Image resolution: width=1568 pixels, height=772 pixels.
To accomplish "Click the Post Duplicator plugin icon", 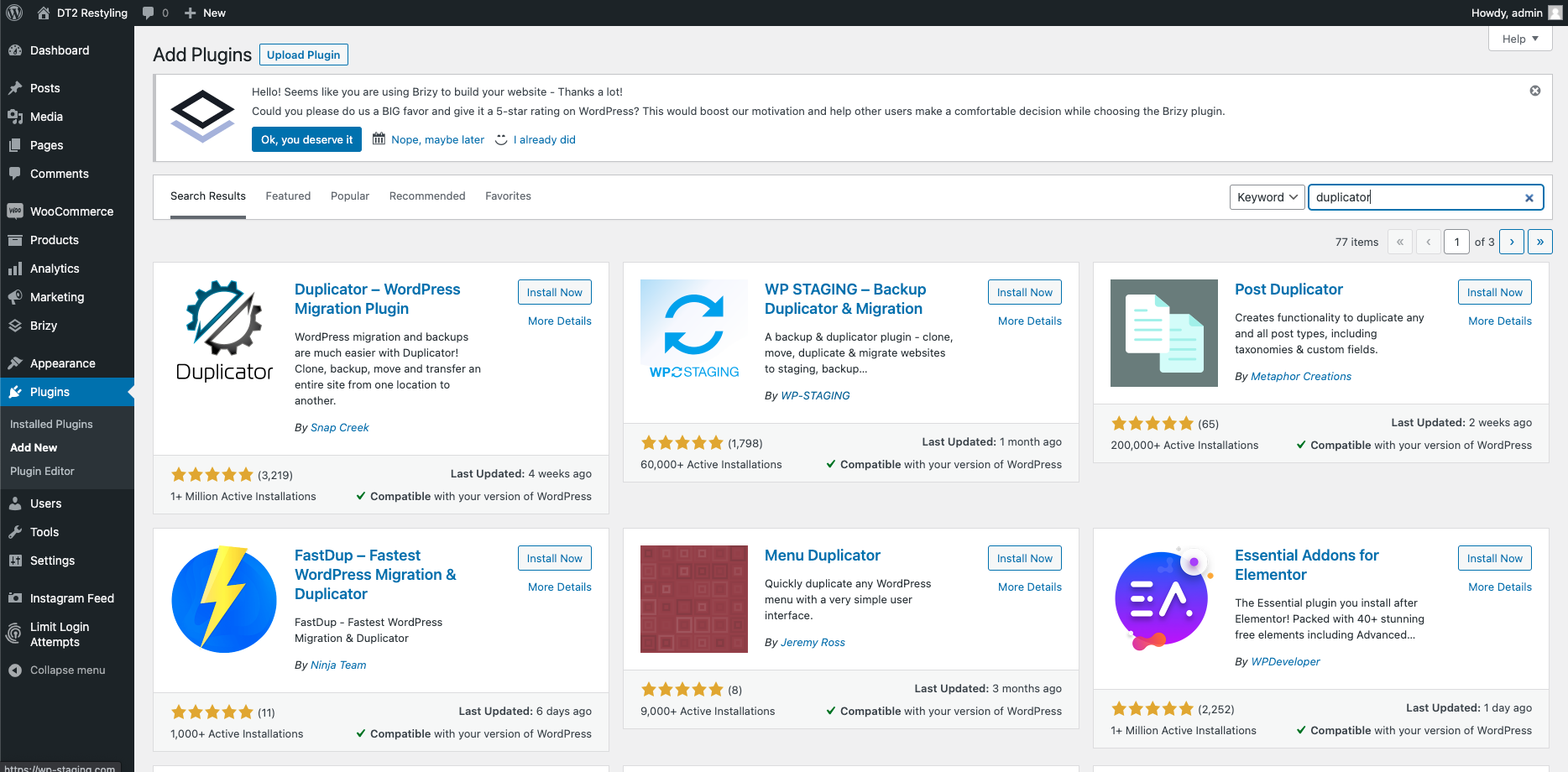I will click(1163, 332).
